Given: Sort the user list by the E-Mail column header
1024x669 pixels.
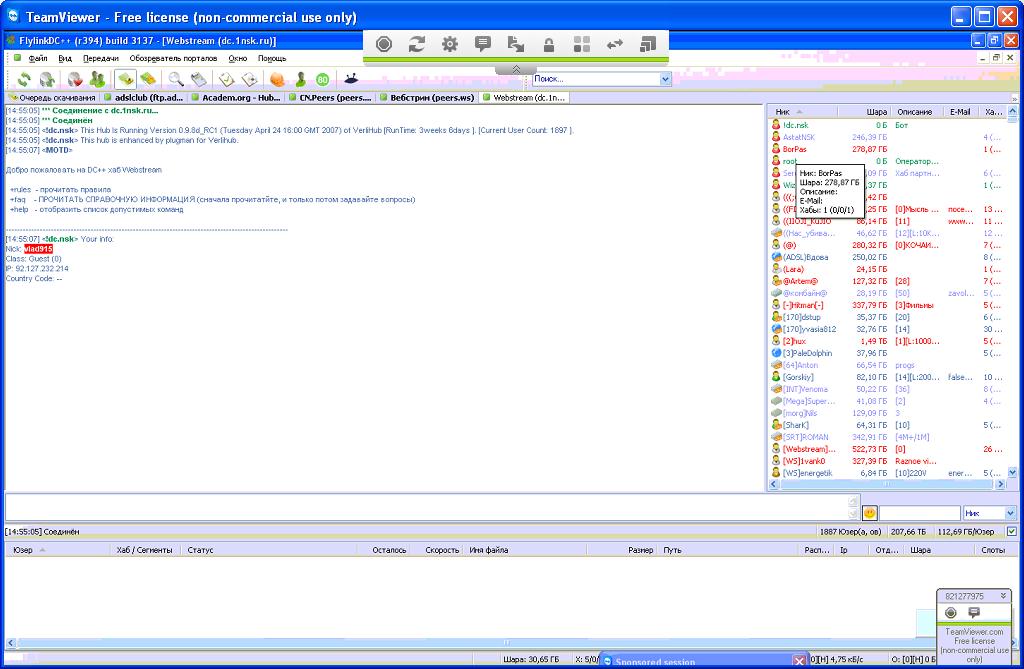Looking at the screenshot, I should [x=961, y=112].
